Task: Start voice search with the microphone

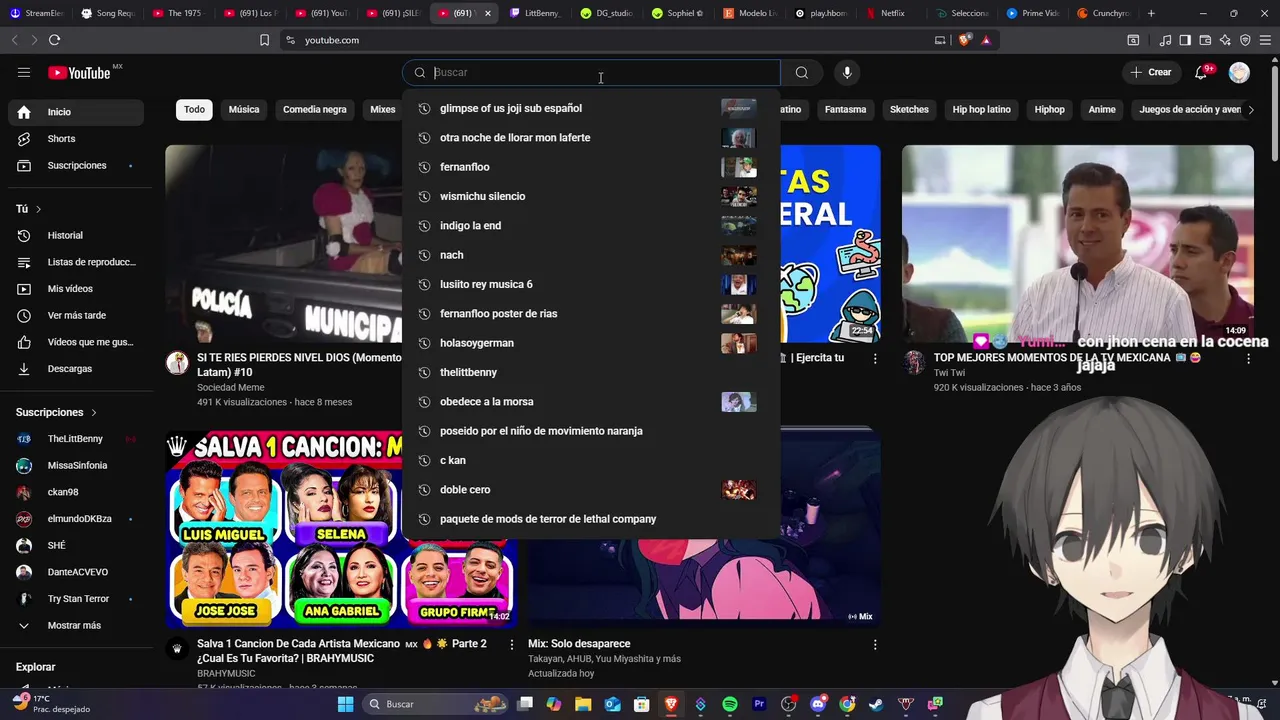Action: [x=847, y=72]
